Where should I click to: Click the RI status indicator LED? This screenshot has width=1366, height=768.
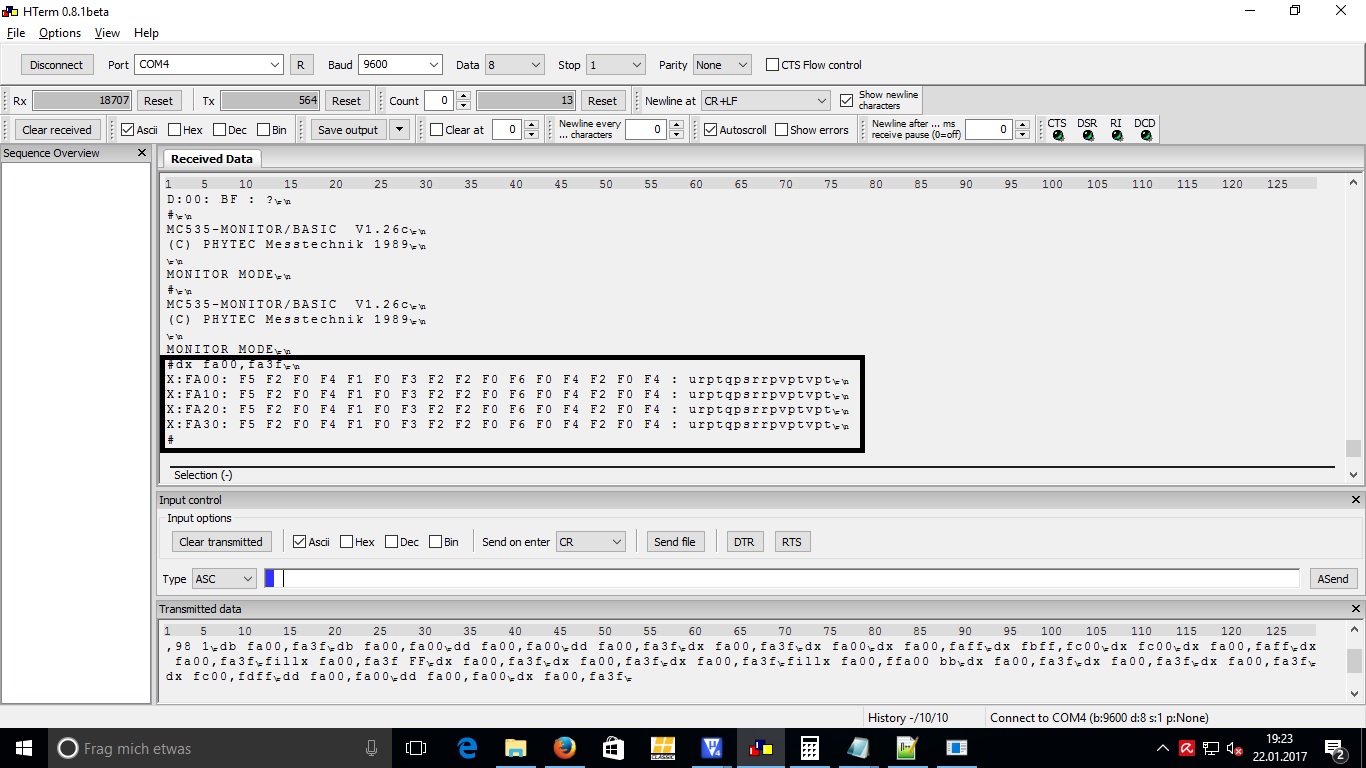click(1116, 136)
